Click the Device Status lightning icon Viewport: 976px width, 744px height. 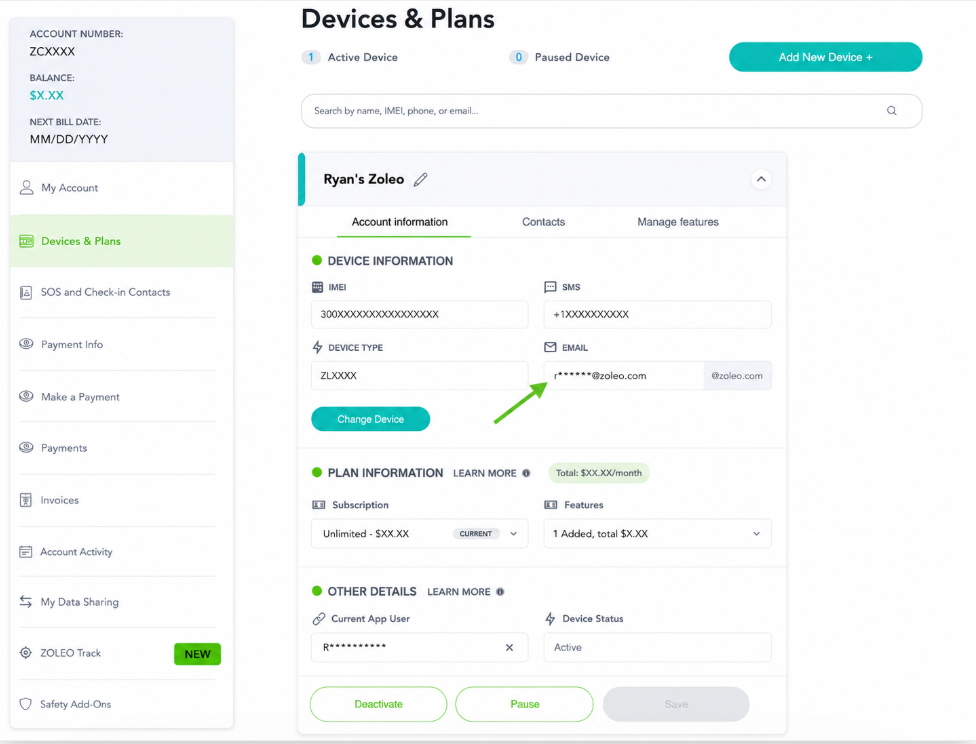tap(550, 619)
